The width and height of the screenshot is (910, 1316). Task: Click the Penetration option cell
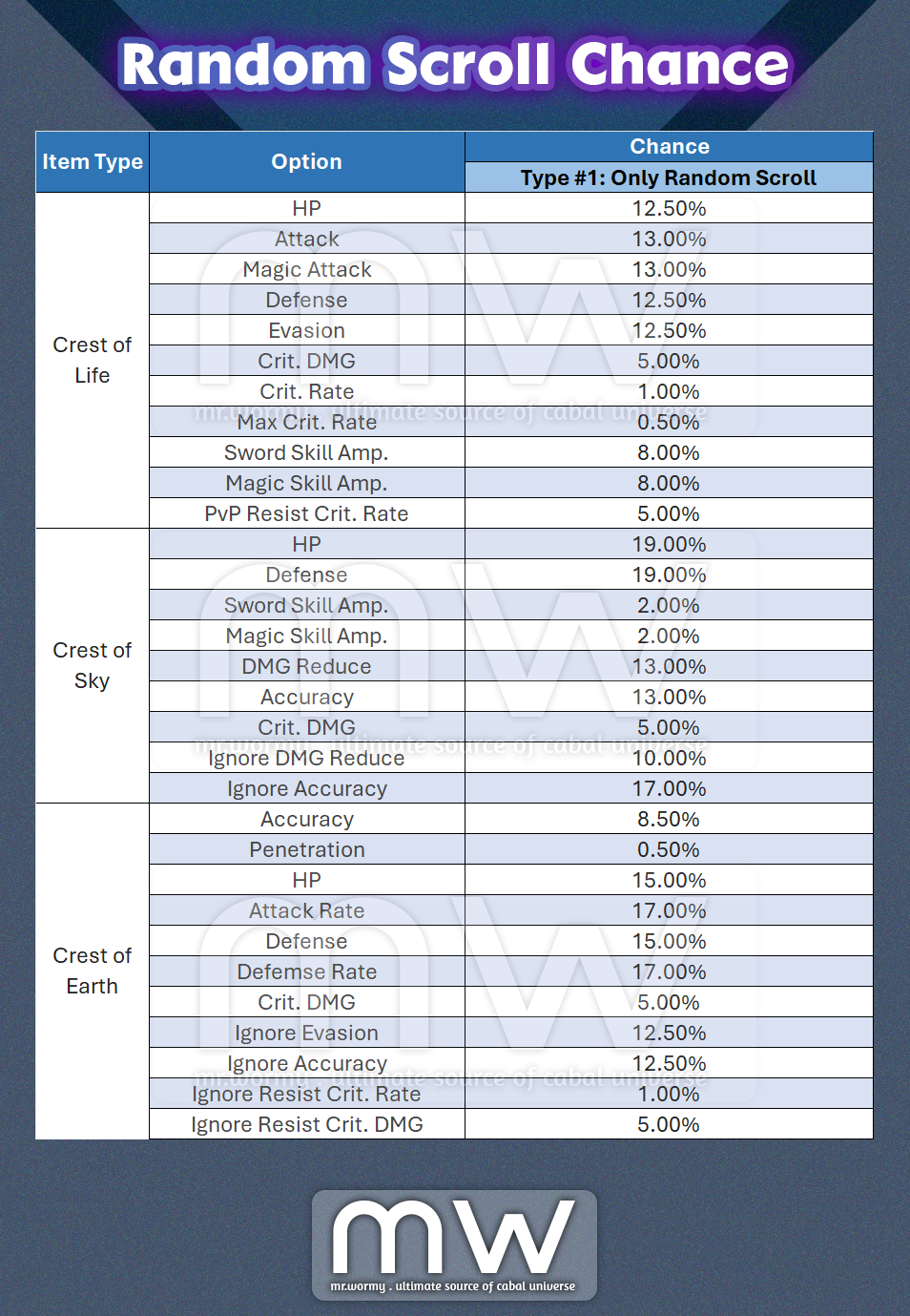click(306, 849)
